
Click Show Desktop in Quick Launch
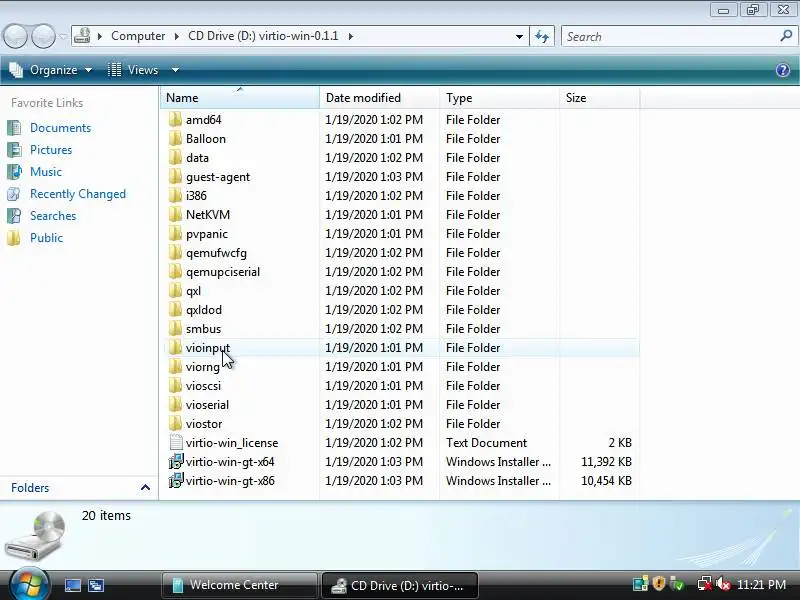coord(72,585)
